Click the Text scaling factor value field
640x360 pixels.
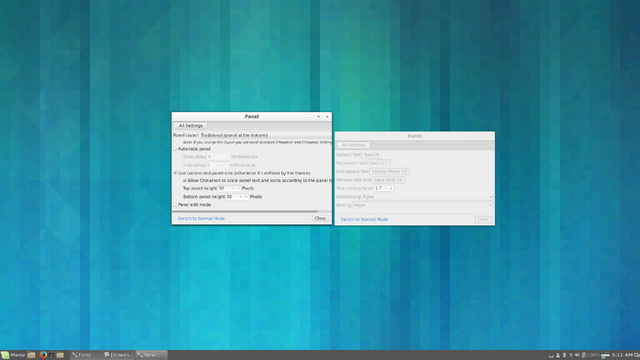pyautogui.click(x=379, y=188)
